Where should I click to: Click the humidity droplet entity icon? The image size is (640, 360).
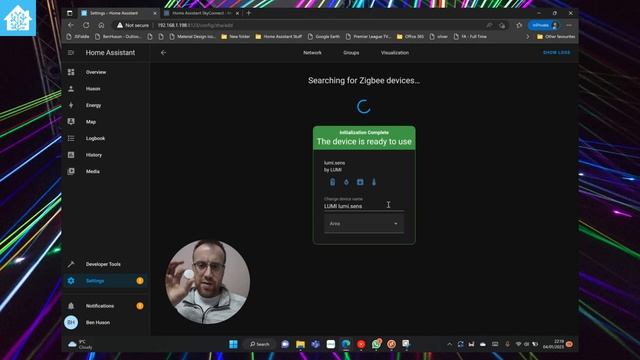pyautogui.click(x=346, y=182)
